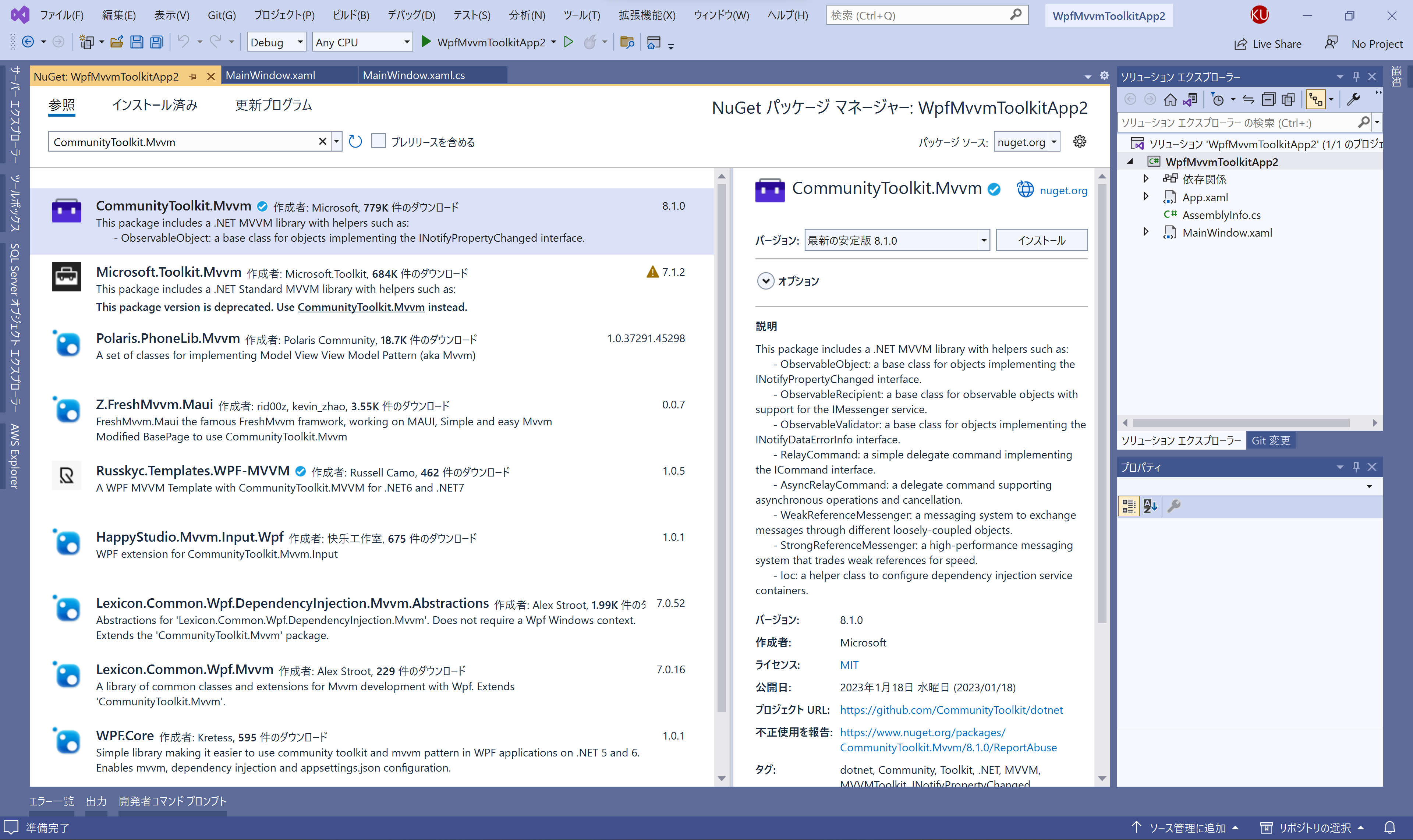The width and height of the screenshot is (1413, 840).
Task: Click the package list vertical scrollbar
Action: pos(721,447)
